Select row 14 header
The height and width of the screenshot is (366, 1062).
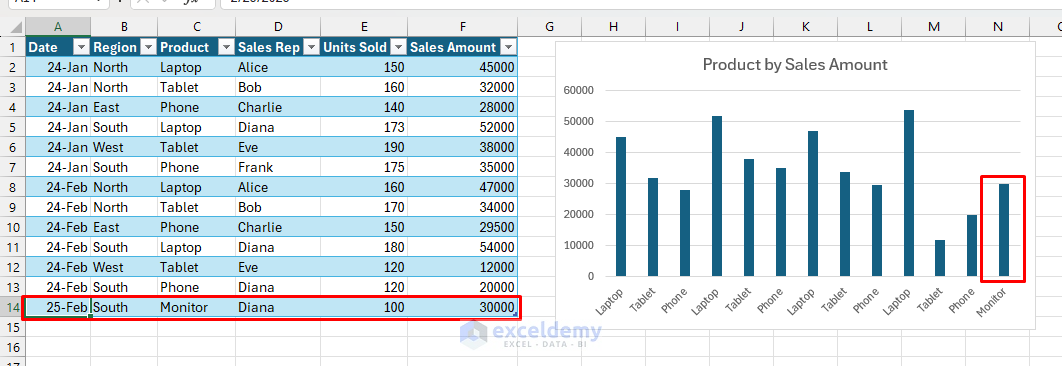(12, 307)
